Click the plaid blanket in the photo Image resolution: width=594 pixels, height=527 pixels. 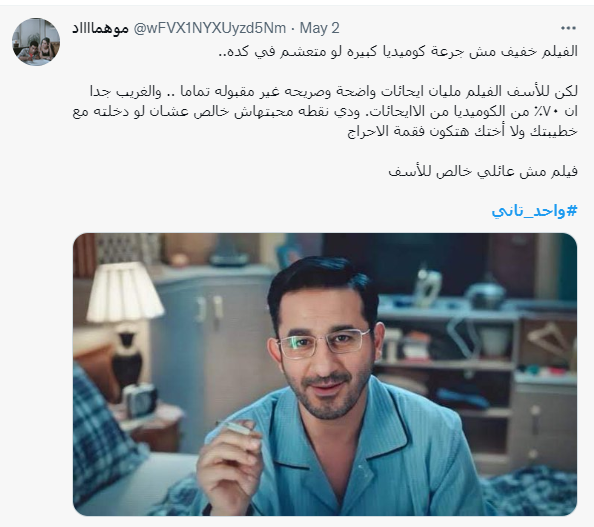pos(102,438)
